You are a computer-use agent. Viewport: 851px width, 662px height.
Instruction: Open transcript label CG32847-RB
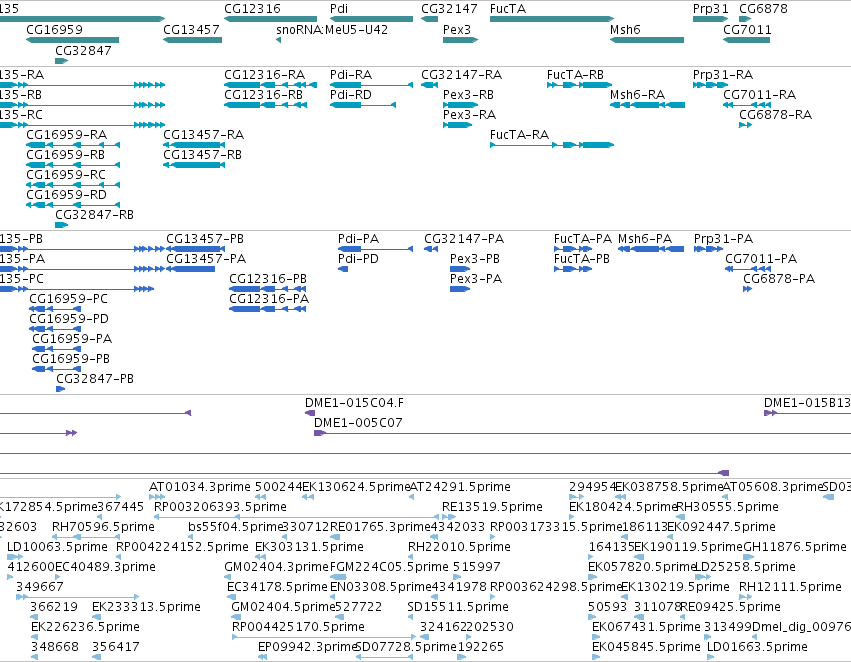coord(94,215)
